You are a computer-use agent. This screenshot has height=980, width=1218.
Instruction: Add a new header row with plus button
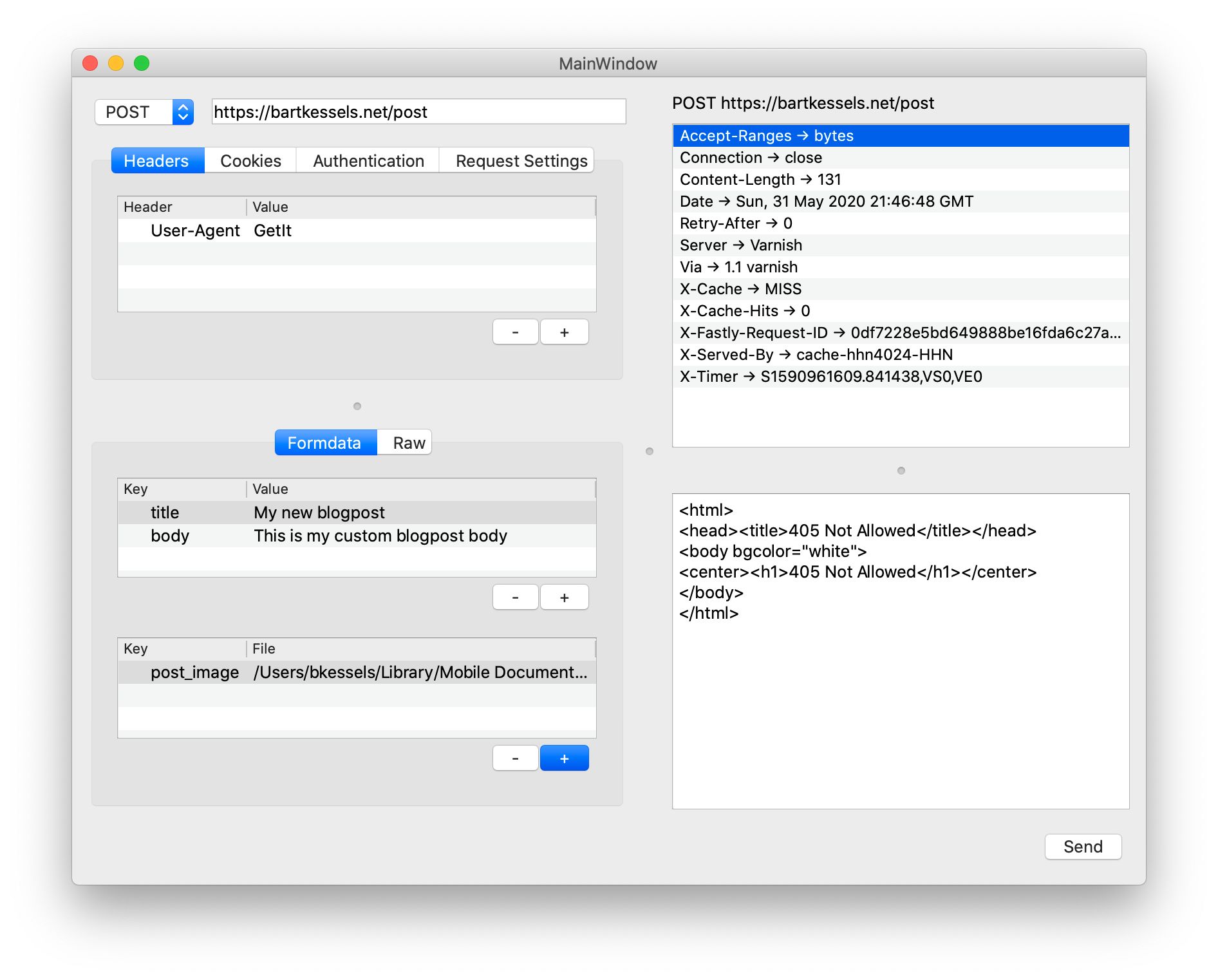[565, 332]
